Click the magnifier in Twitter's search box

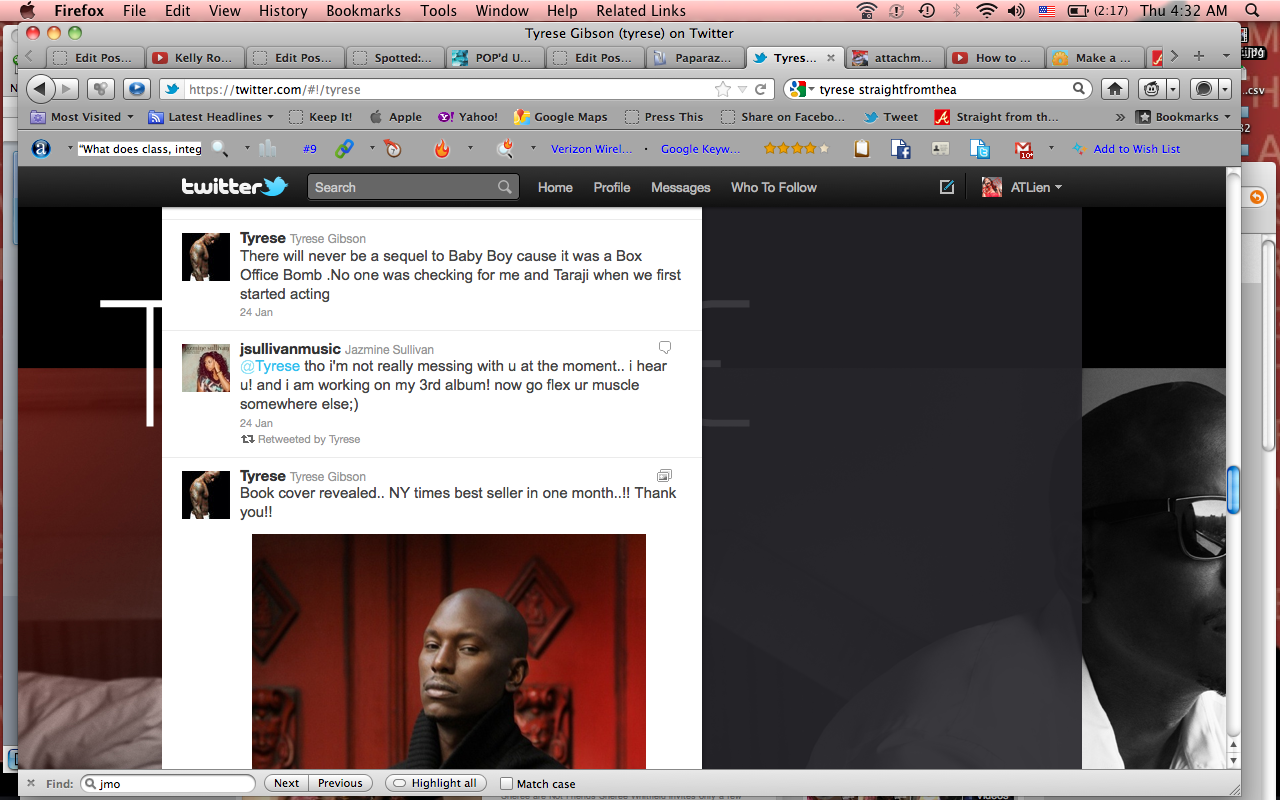(505, 187)
